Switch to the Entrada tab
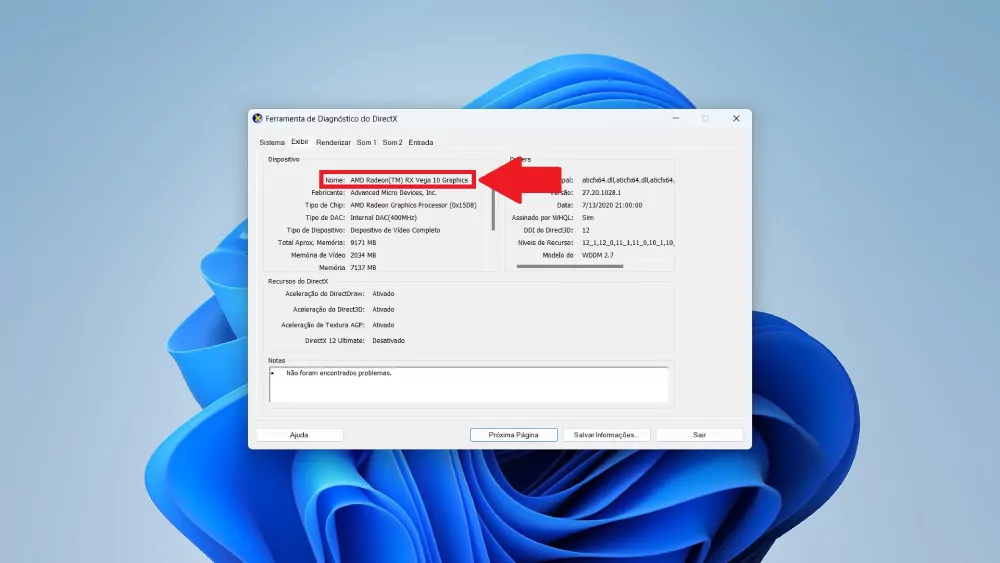This screenshot has width=1000, height=563. [x=421, y=143]
